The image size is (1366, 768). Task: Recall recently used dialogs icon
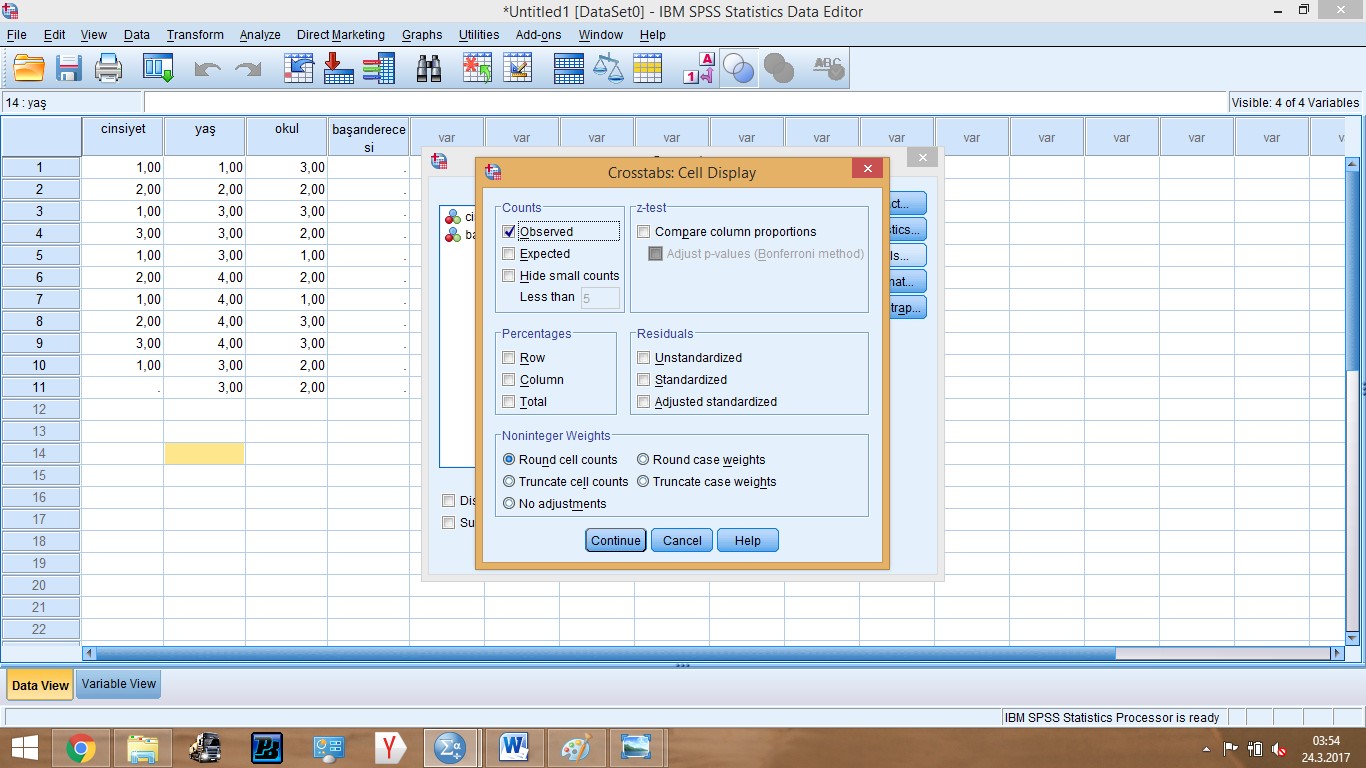(159, 68)
